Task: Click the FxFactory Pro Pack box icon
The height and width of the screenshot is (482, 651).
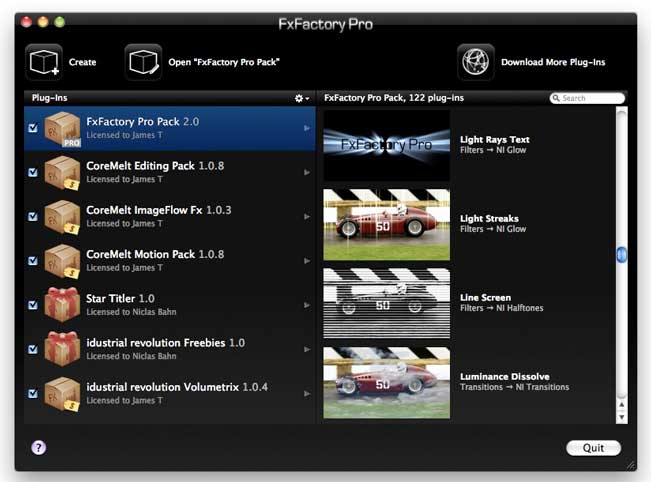Action: point(62,129)
